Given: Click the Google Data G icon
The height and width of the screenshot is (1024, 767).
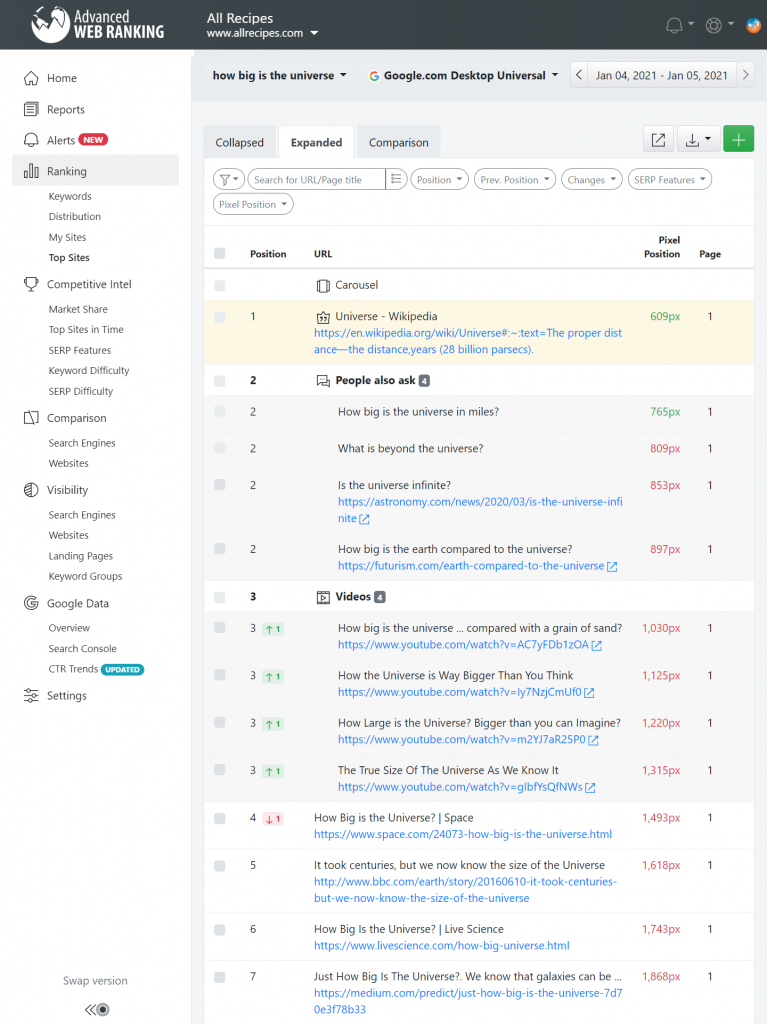Looking at the screenshot, I should tap(31, 603).
